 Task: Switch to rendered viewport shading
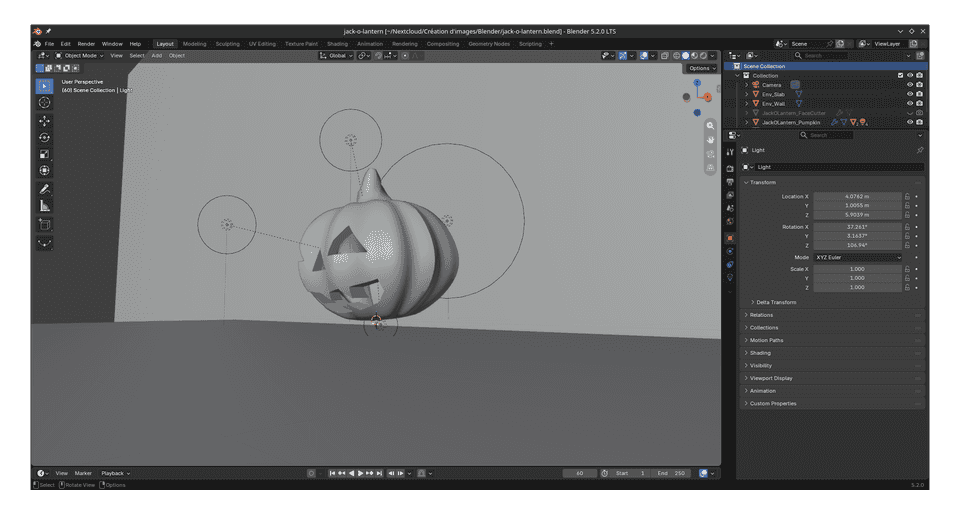point(703,56)
